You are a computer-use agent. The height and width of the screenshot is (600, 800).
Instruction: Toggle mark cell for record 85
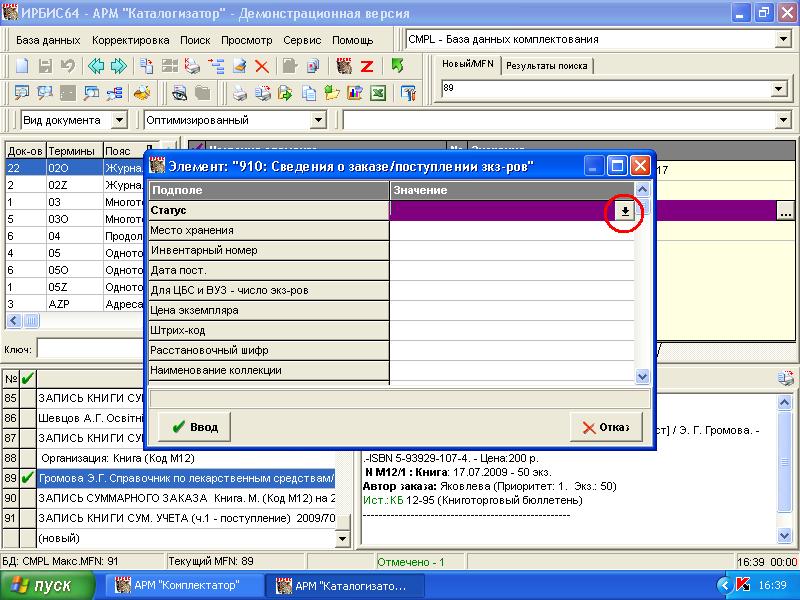pos(27,398)
